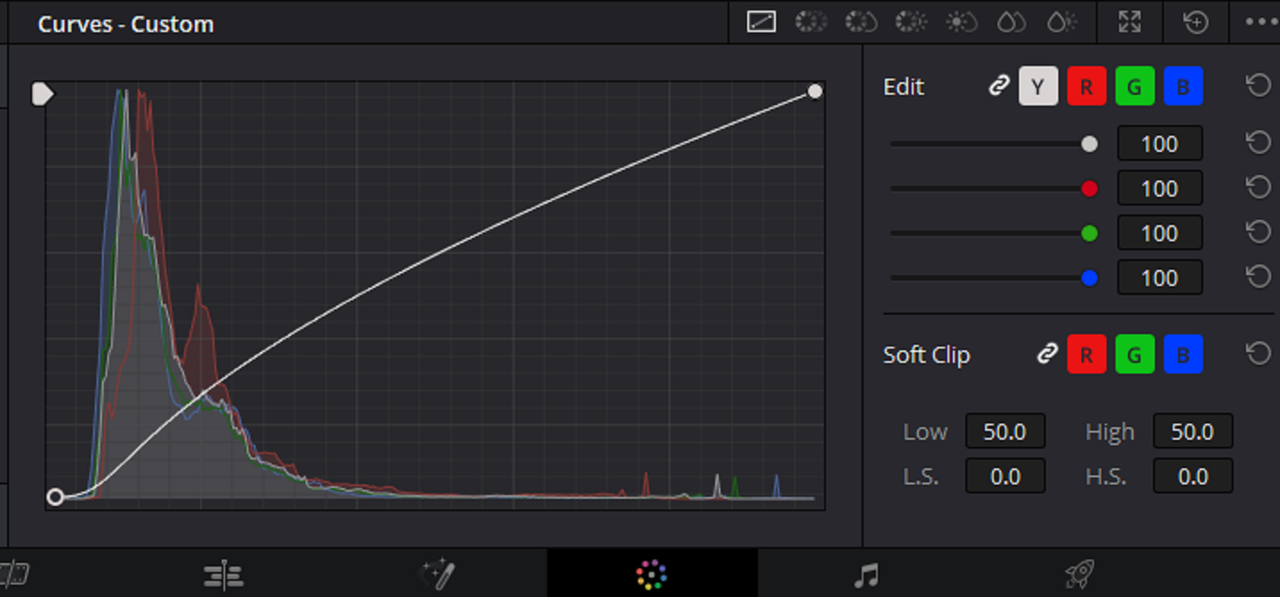Click the red intensity value field

tap(1159, 189)
